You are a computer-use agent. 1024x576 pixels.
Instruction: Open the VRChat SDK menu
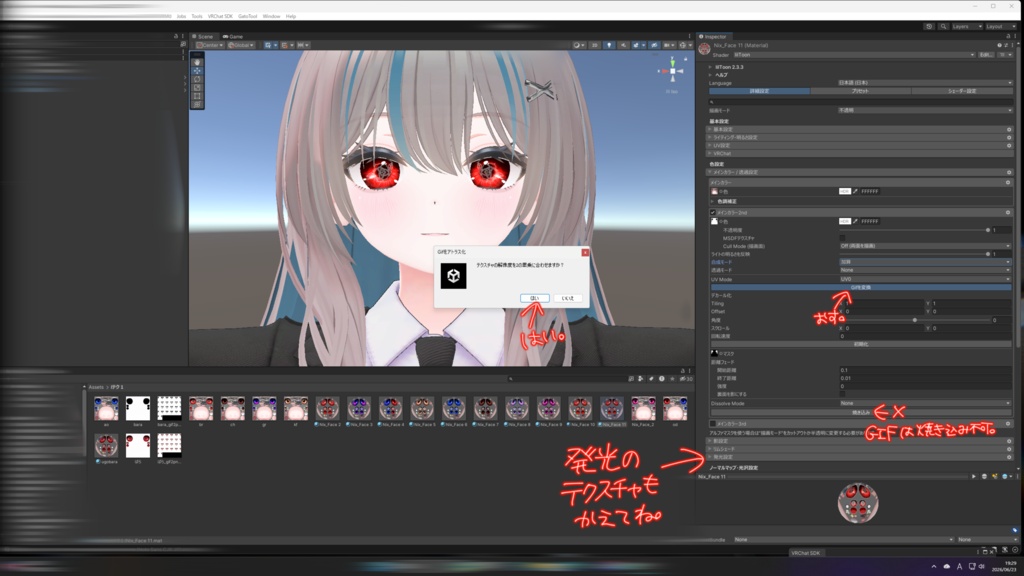click(220, 16)
